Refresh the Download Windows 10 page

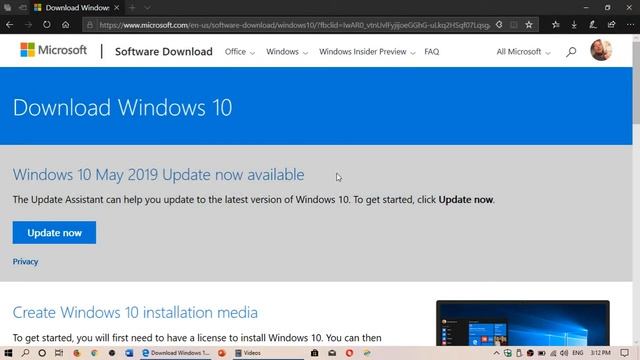click(47, 25)
